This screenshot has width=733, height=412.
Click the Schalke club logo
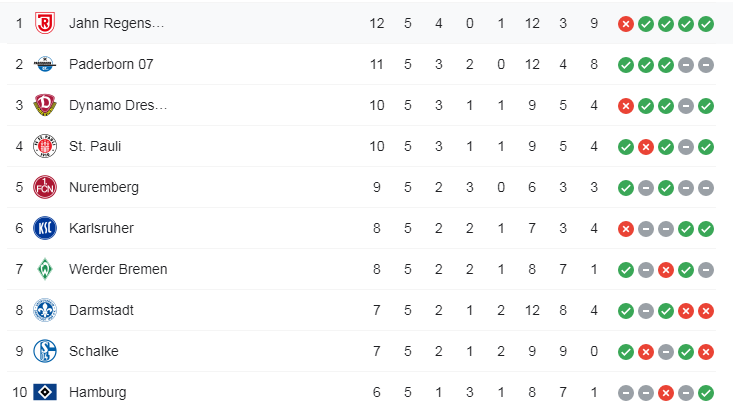[x=45, y=351]
